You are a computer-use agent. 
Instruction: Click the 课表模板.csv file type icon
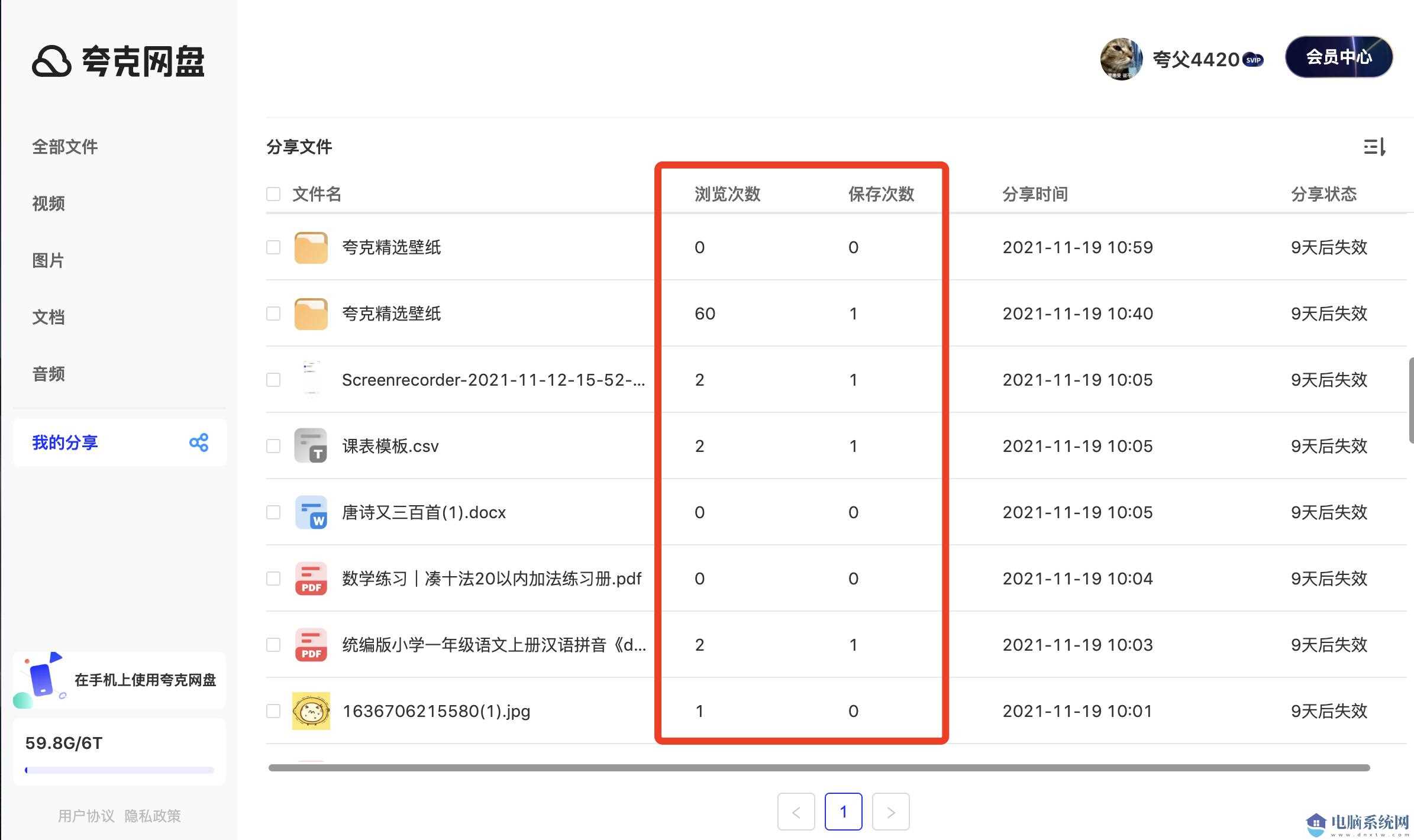(x=311, y=446)
